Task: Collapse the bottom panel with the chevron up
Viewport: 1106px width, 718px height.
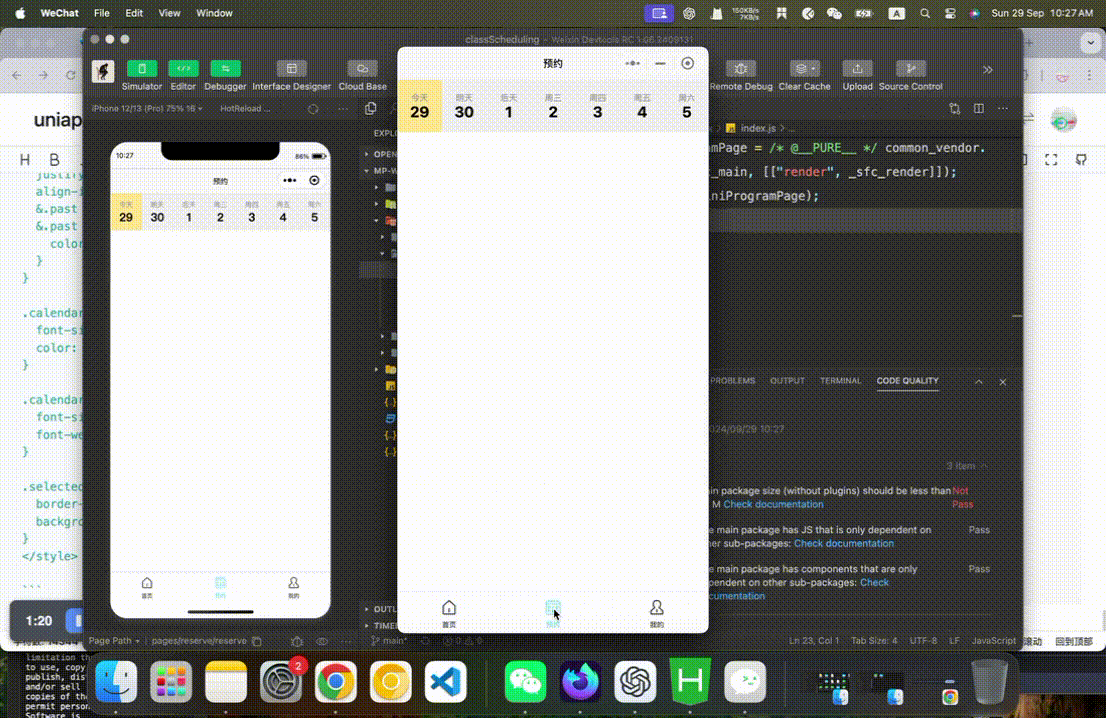Action: [979, 382]
